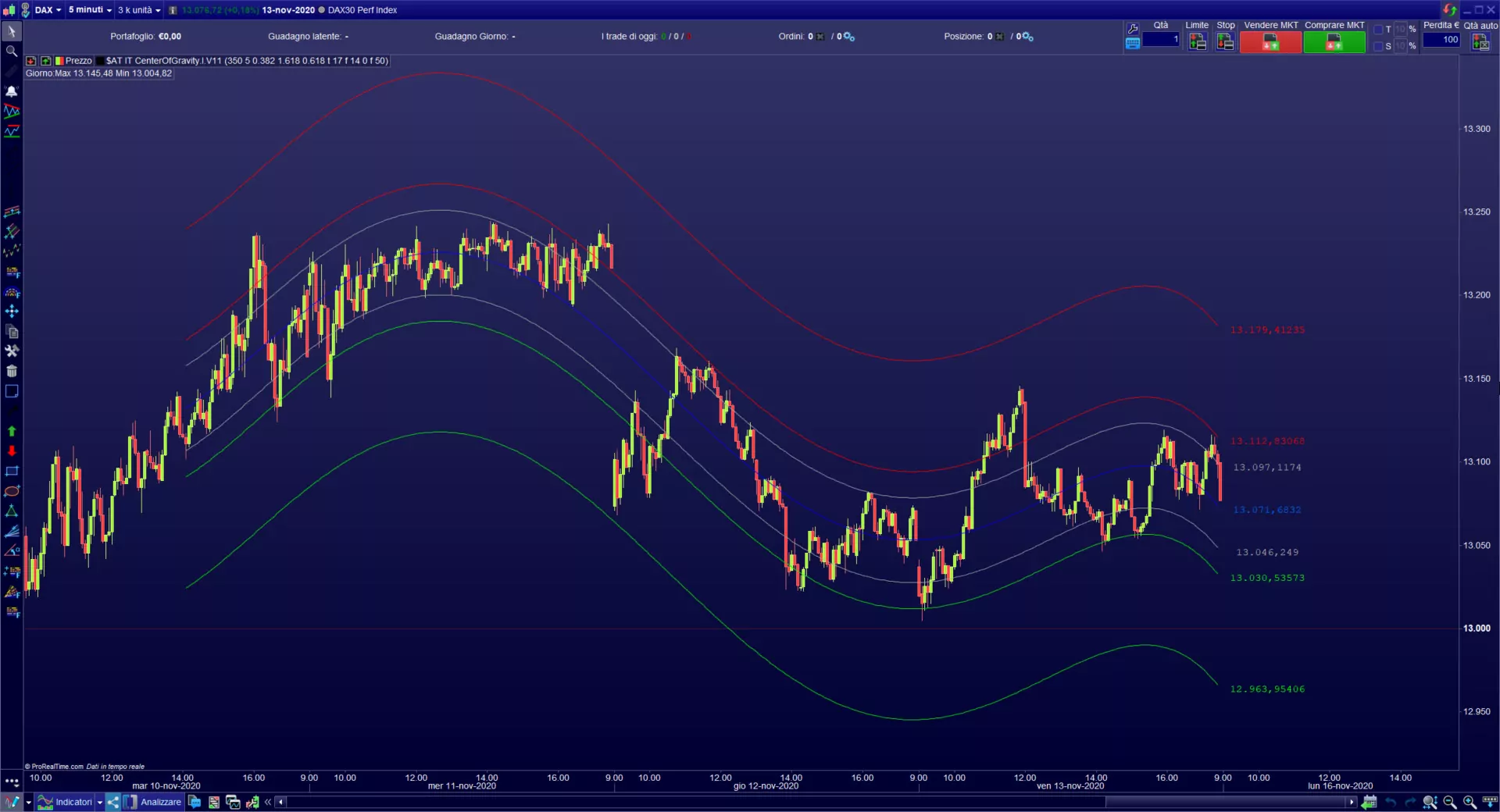
Task: Click the Vendere MKT sell button
Action: 1270,43
